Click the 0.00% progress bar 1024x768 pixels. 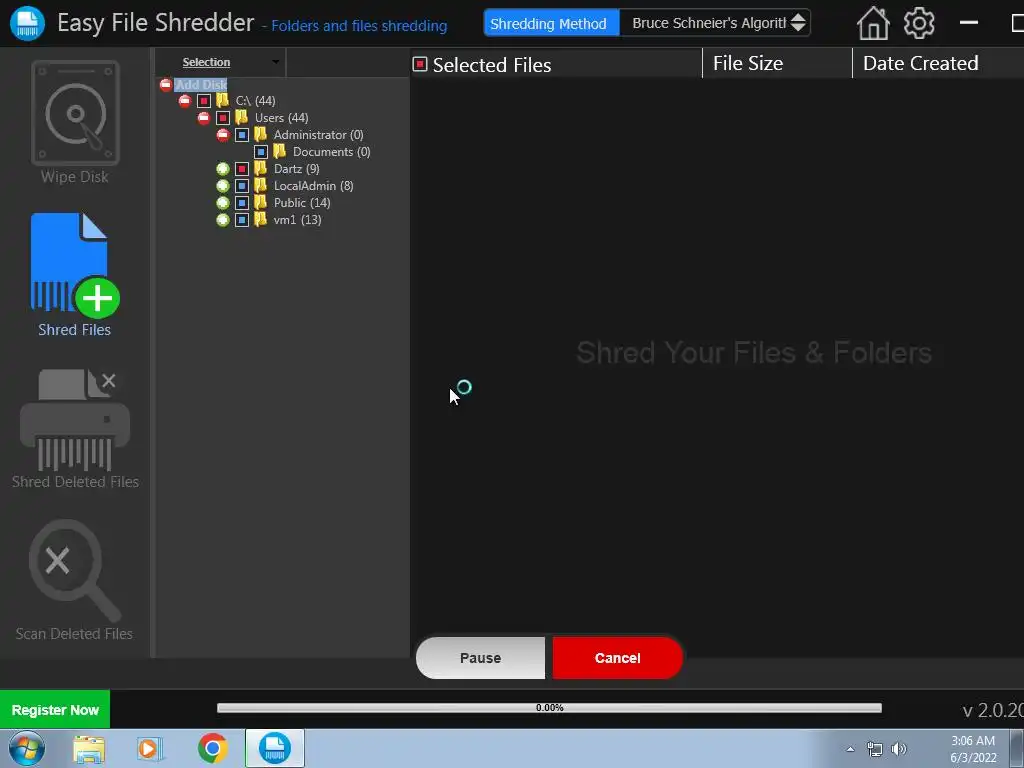coord(549,708)
